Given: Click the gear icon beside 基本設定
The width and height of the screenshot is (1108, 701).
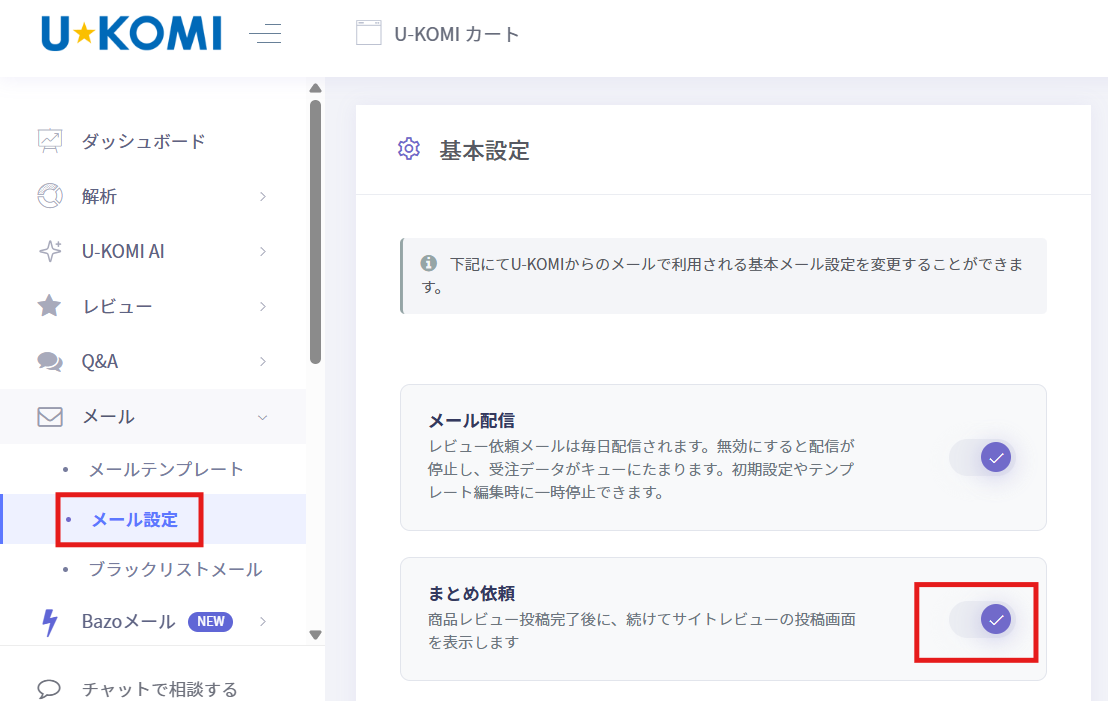Looking at the screenshot, I should (x=408, y=149).
